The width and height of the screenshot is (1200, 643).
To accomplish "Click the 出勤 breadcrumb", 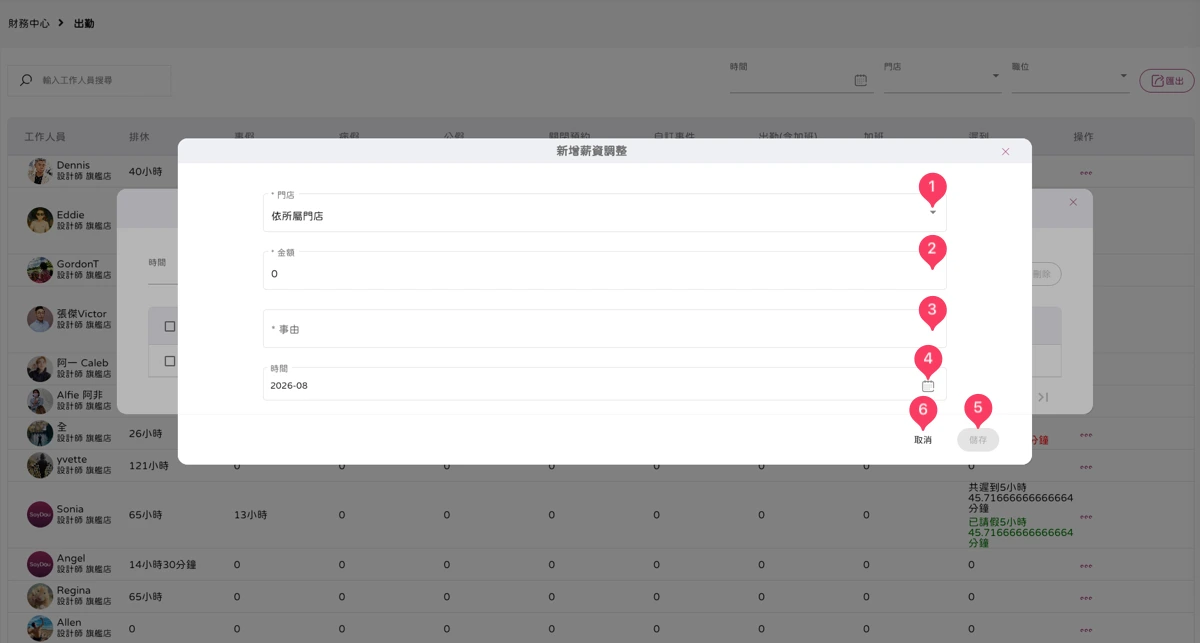I will (84, 23).
